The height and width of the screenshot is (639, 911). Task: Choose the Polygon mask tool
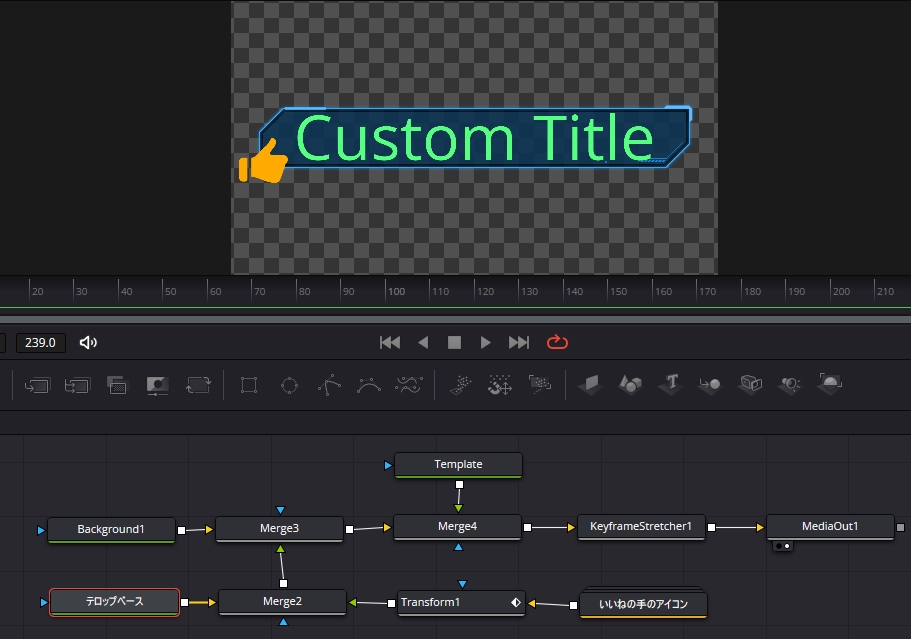(x=329, y=385)
